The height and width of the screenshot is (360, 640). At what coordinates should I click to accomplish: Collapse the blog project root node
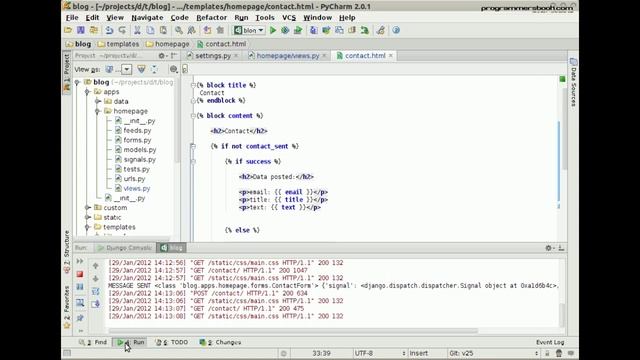tap(77, 82)
